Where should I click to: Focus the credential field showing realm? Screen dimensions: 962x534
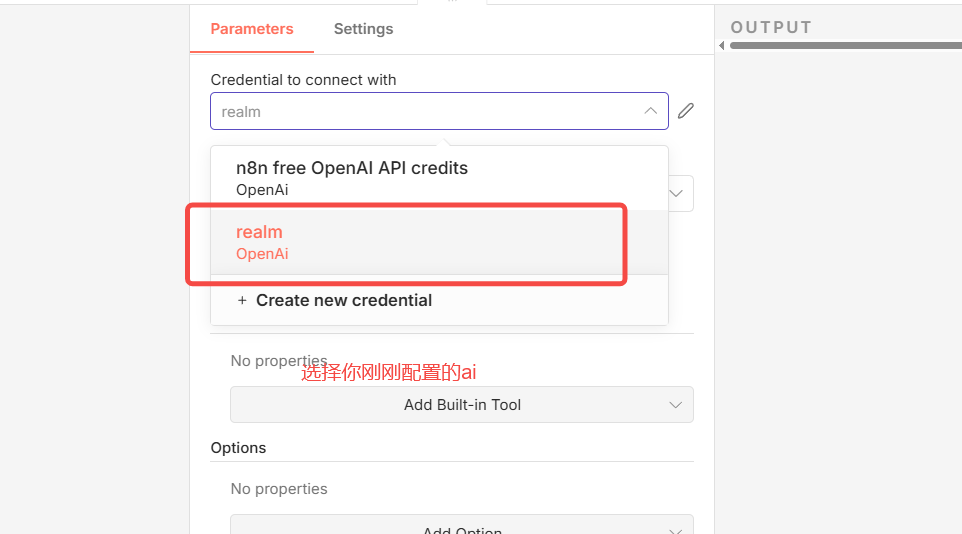click(425, 111)
